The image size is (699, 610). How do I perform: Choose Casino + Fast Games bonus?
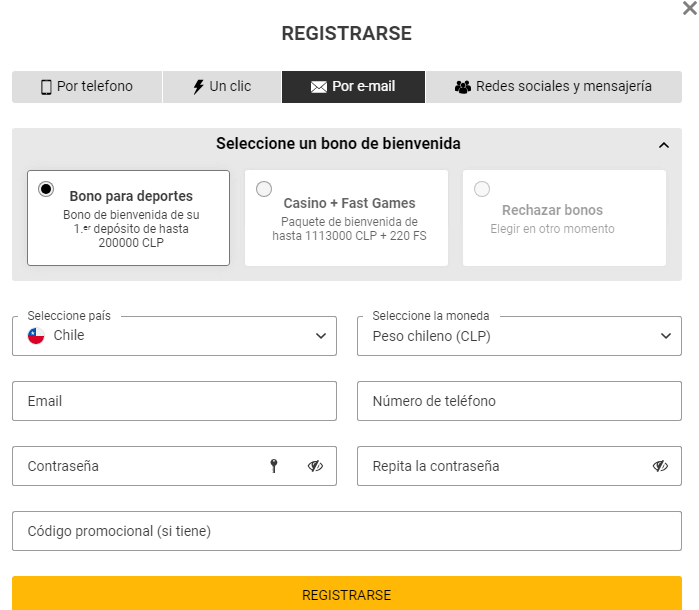coord(264,189)
